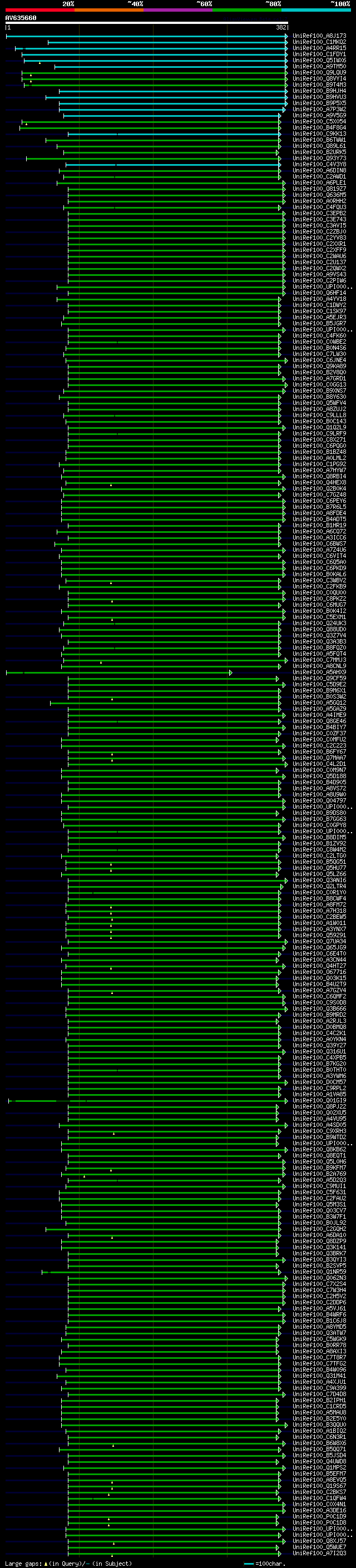The image size is (356, 1568).
Task: Open UniRef100_Q2LTR4 hit
Action: (319, 886)
